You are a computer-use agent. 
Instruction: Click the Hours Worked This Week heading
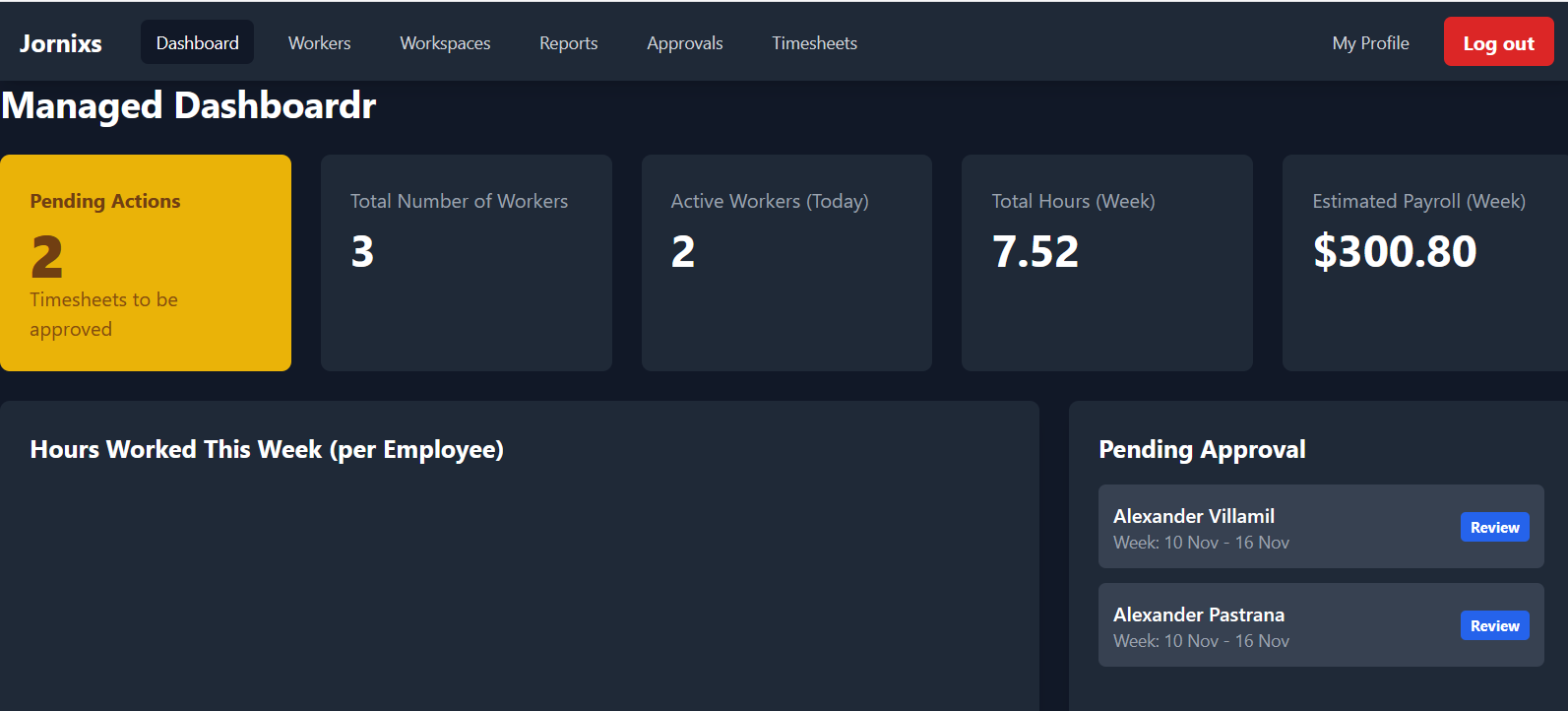coord(267,450)
